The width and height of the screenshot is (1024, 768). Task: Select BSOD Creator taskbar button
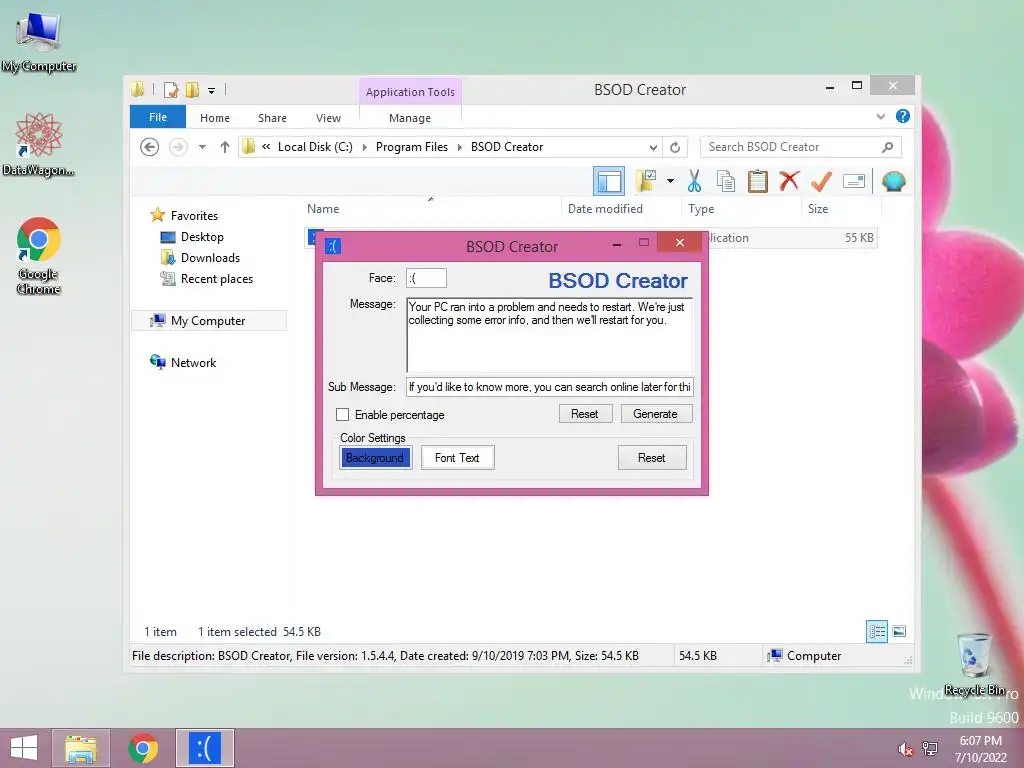205,748
